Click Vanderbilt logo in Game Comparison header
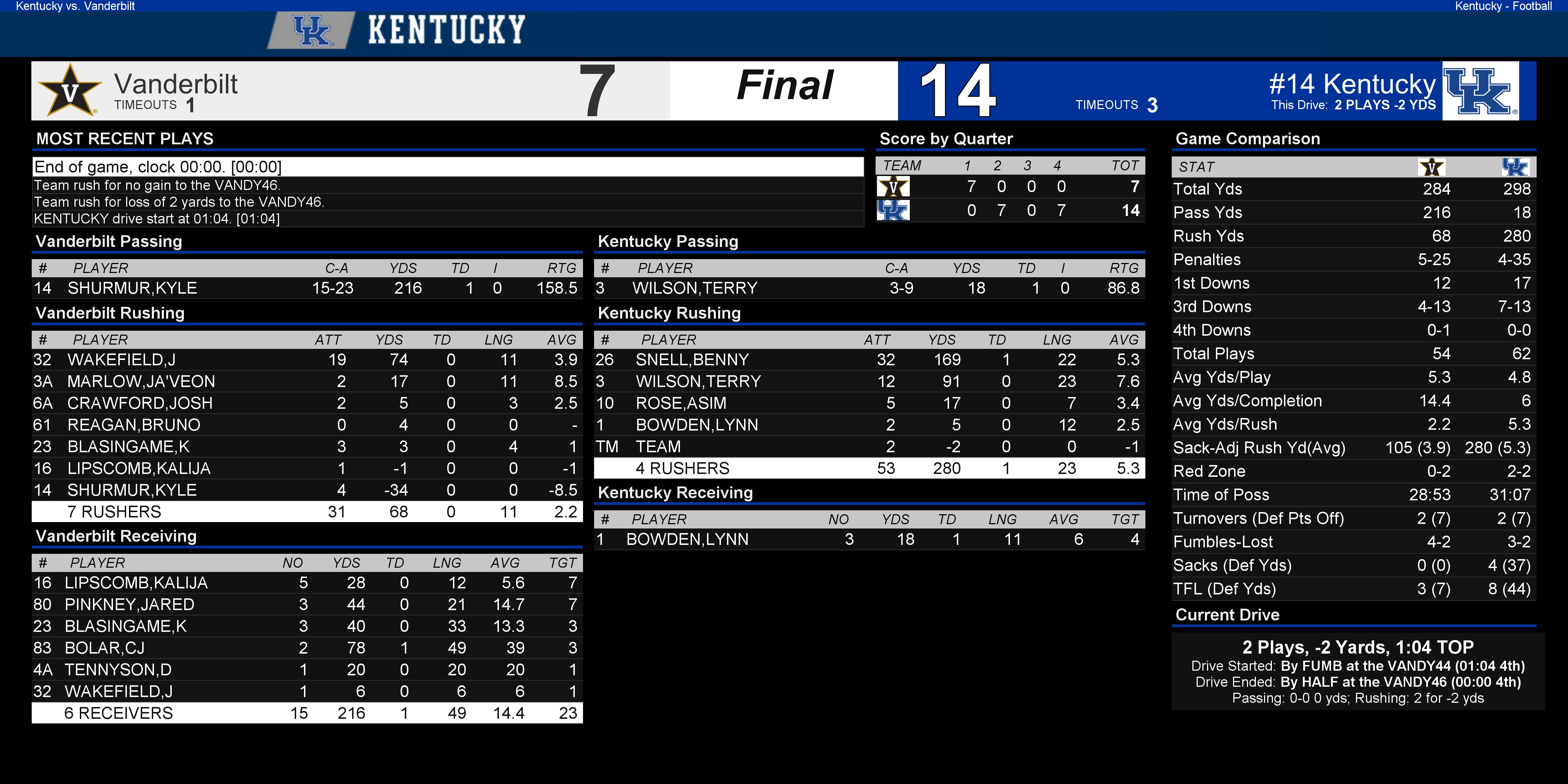Viewport: 1568px width, 784px height. tap(1432, 167)
